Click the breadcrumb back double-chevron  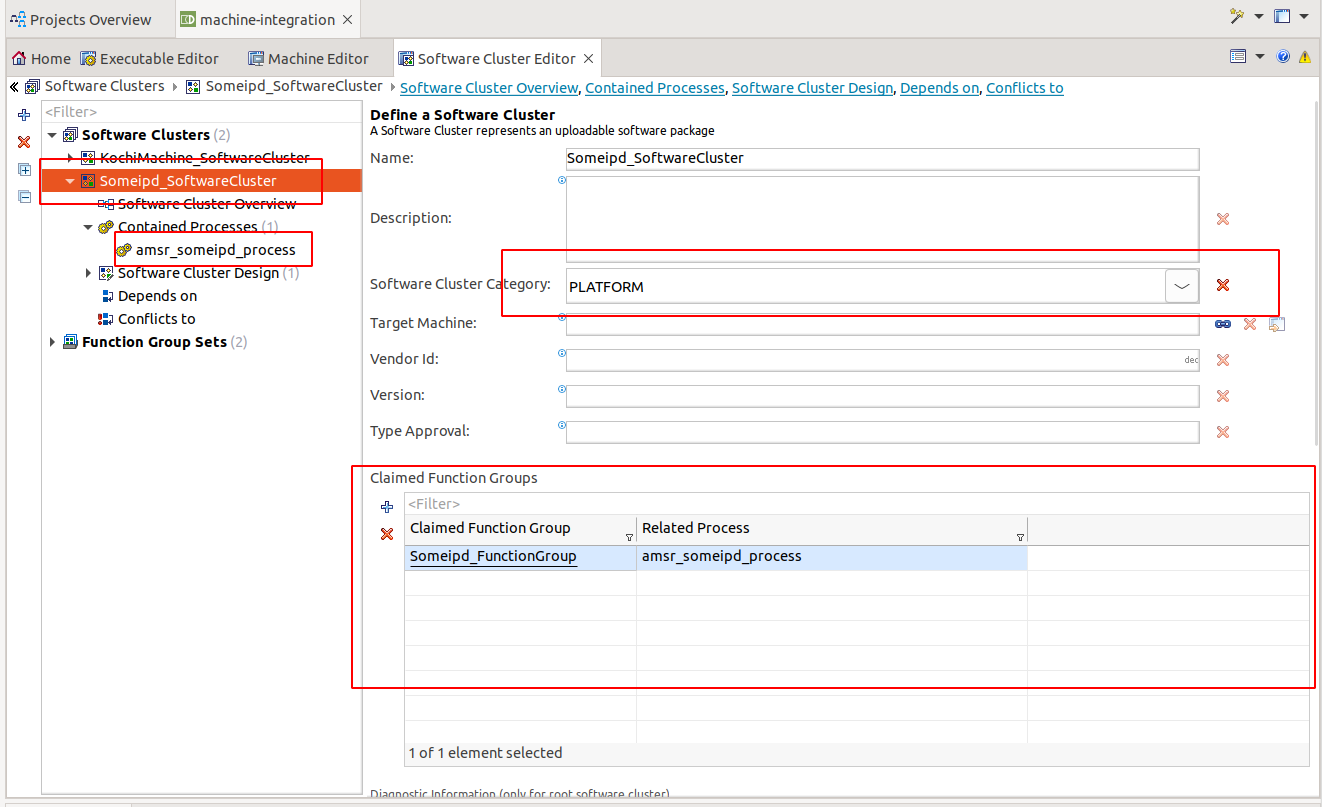click(14, 87)
